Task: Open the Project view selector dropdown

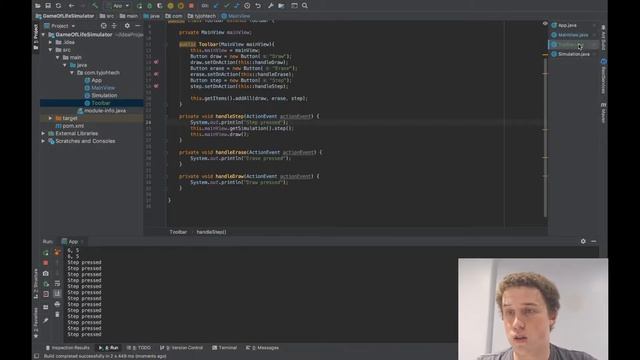Action: [60, 26]
